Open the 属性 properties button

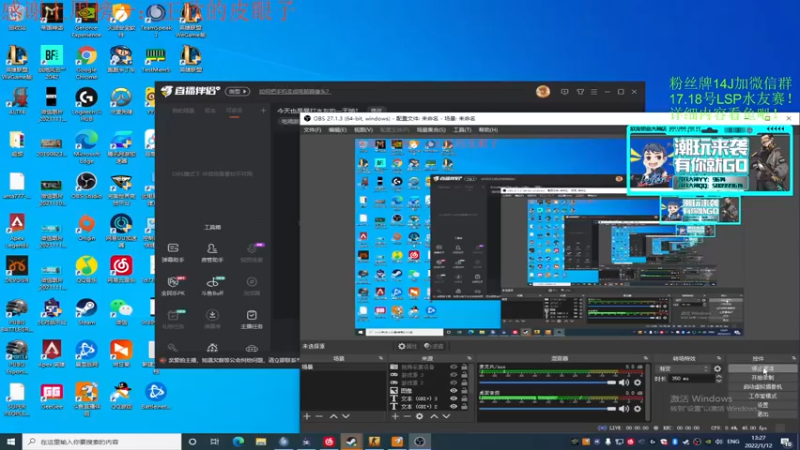tap(407, 346)
